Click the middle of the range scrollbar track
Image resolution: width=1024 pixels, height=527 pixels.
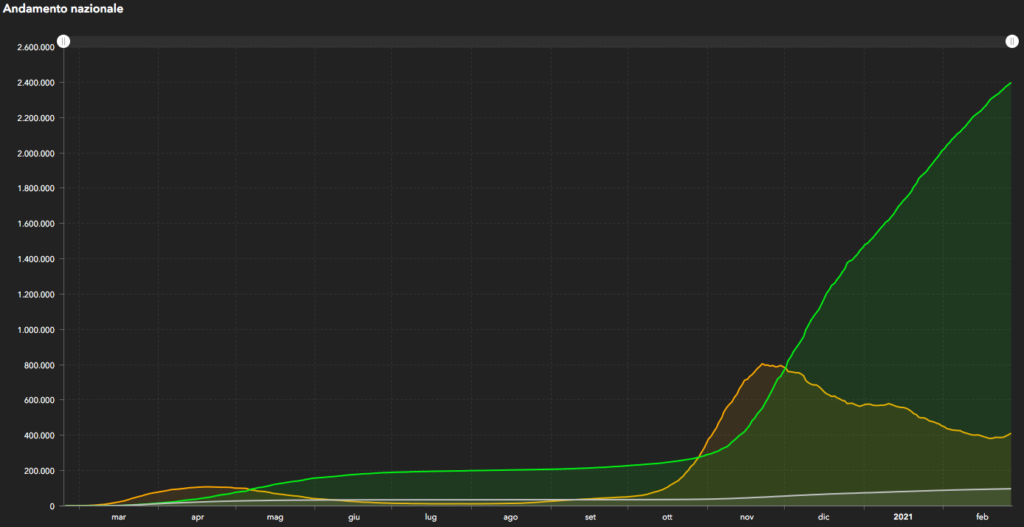pyautogui.click(x=537, y=41)
